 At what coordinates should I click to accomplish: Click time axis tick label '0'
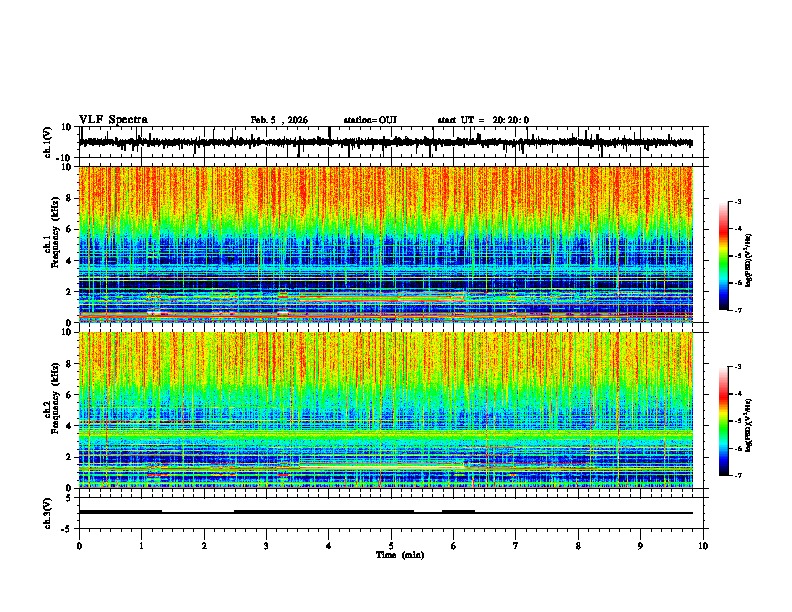pos(79,546)
